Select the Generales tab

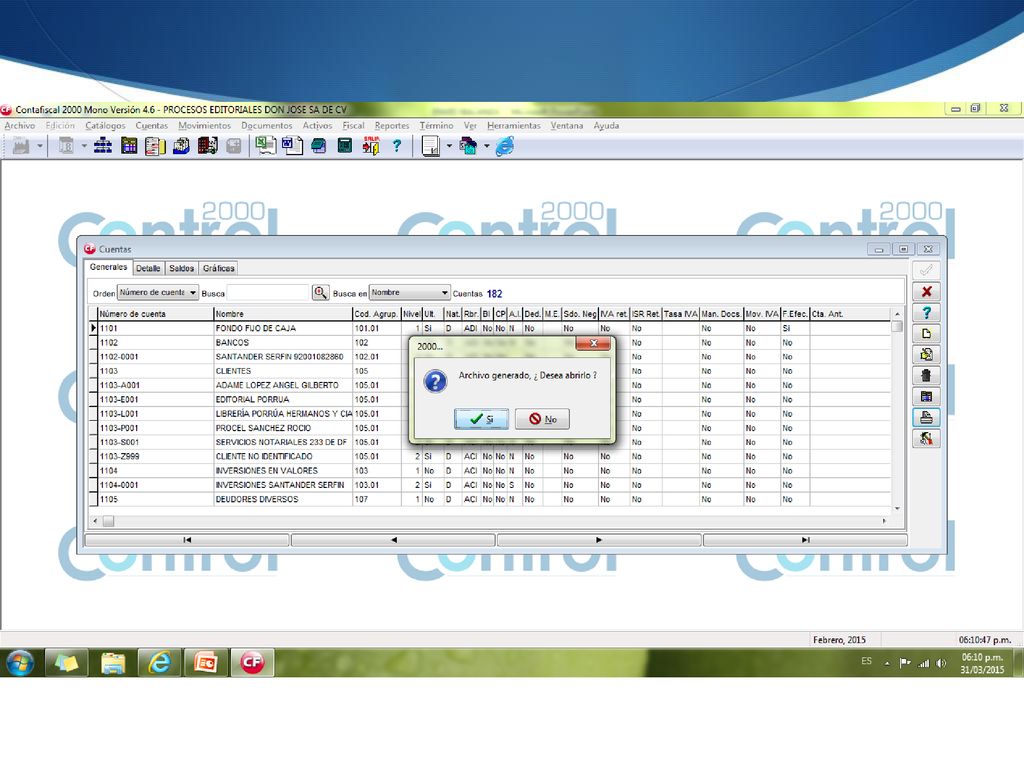click(108, 267)
